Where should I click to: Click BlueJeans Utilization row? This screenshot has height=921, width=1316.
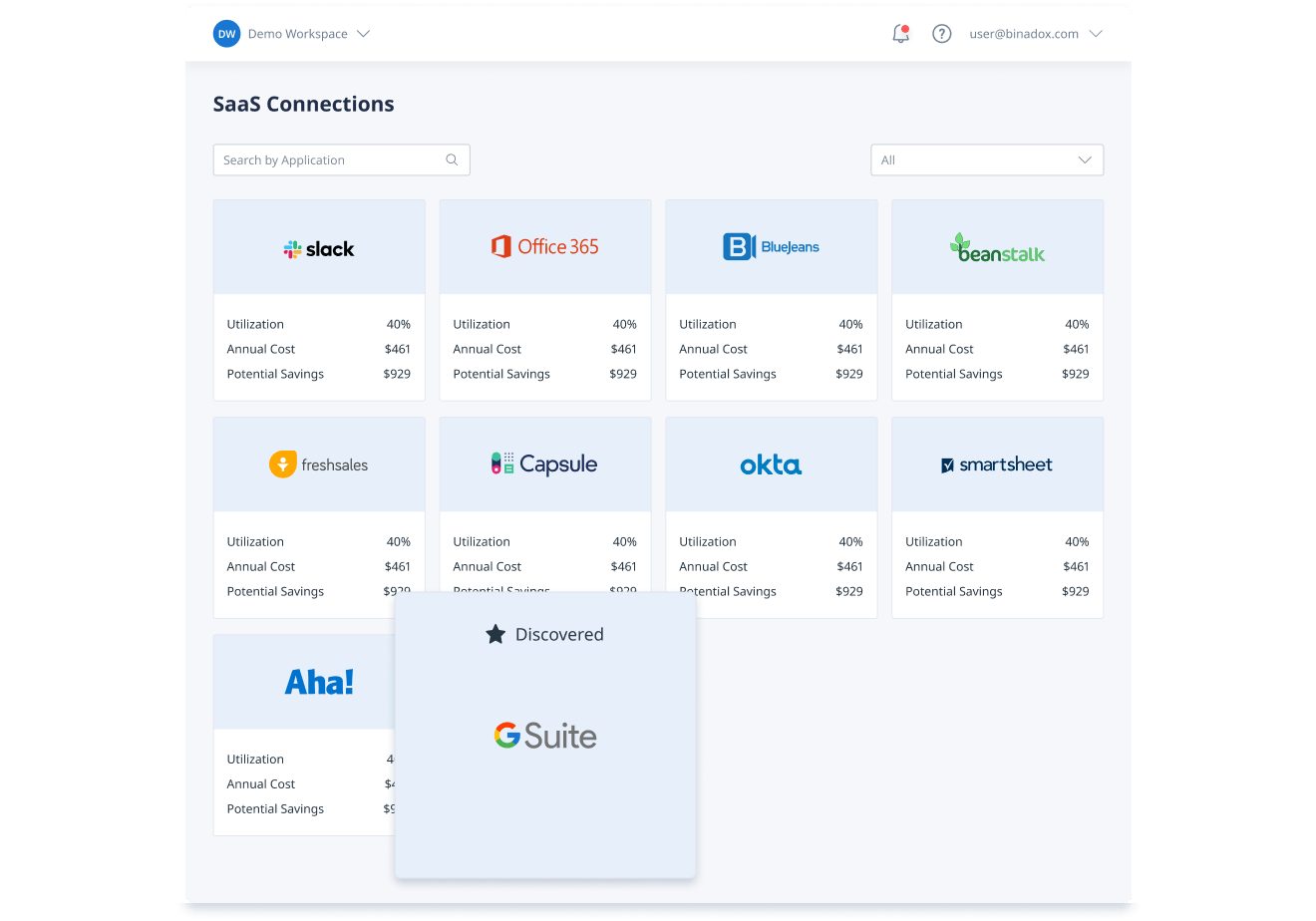(772, 324)
